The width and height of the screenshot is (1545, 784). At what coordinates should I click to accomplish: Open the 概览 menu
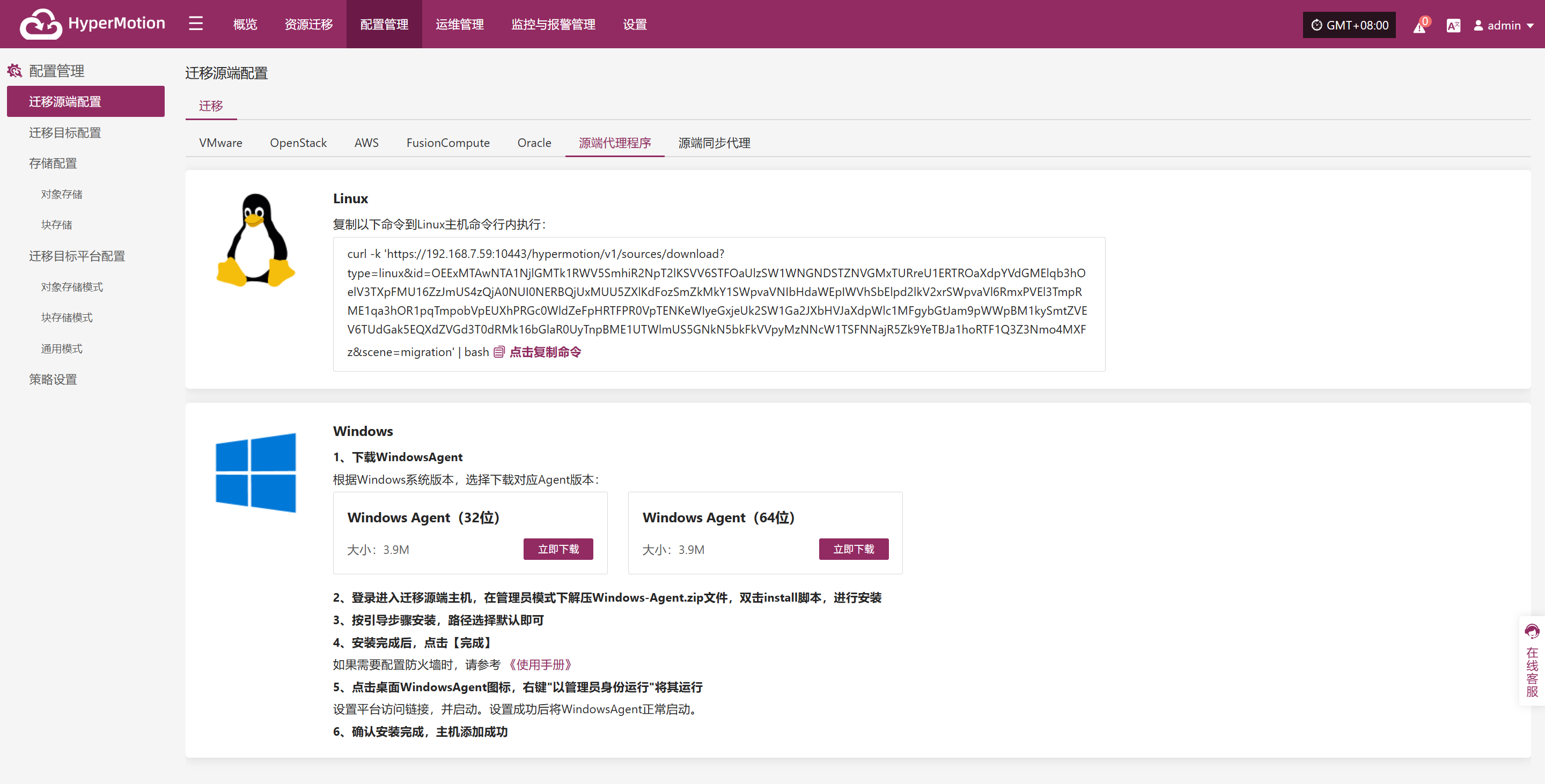coord(245,24)
